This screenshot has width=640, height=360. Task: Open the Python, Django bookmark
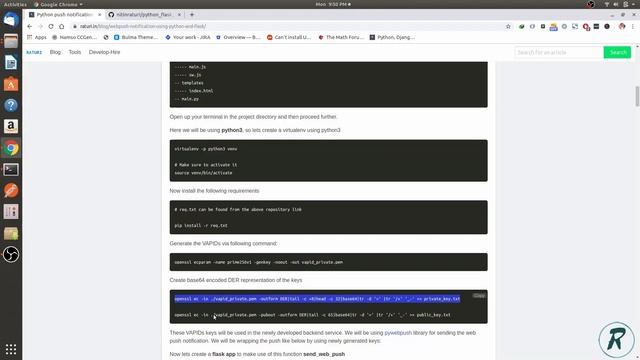[392, 37]
